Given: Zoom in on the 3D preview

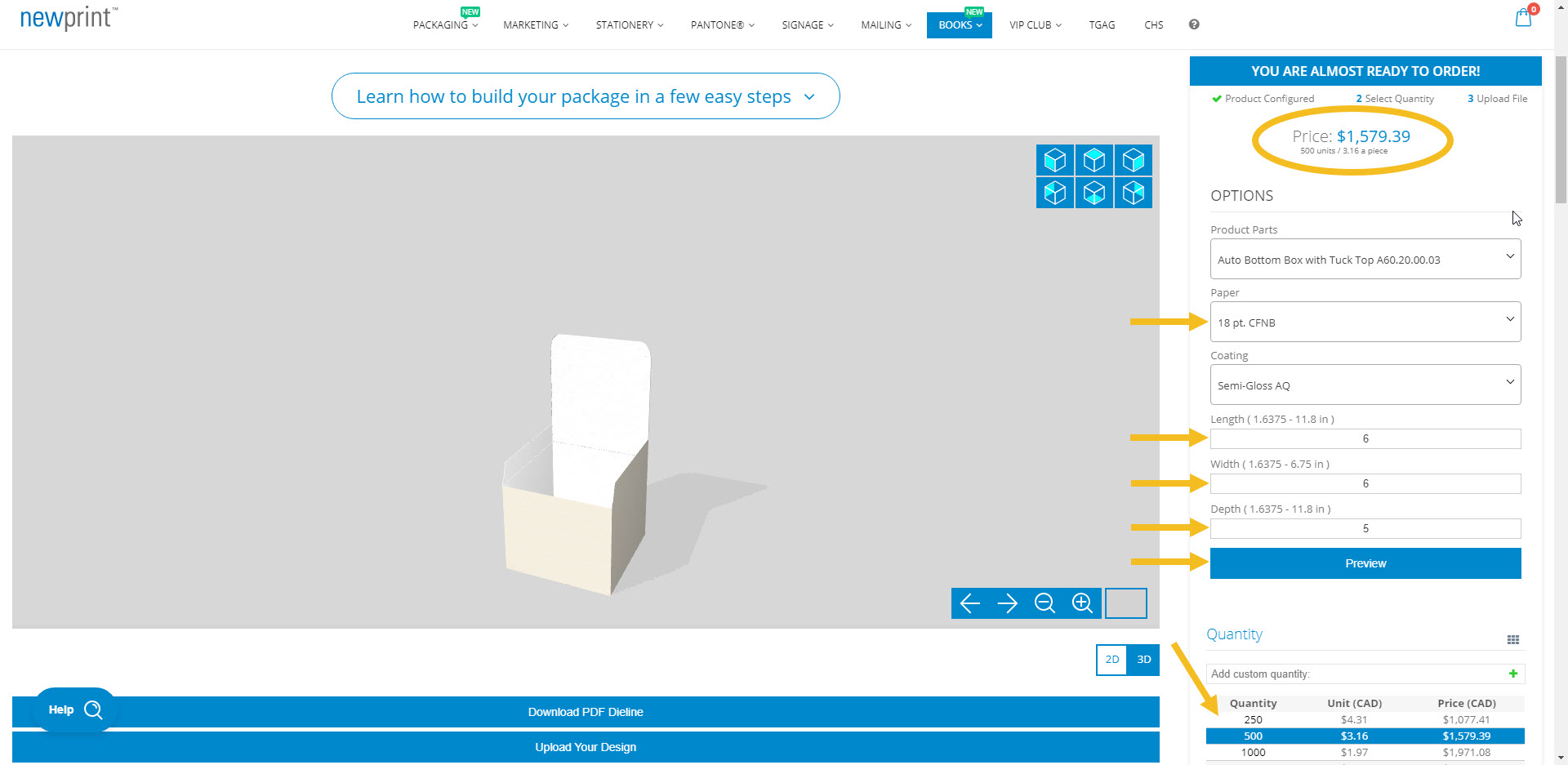Looking at the screenshot, I should click(1083, 603).
